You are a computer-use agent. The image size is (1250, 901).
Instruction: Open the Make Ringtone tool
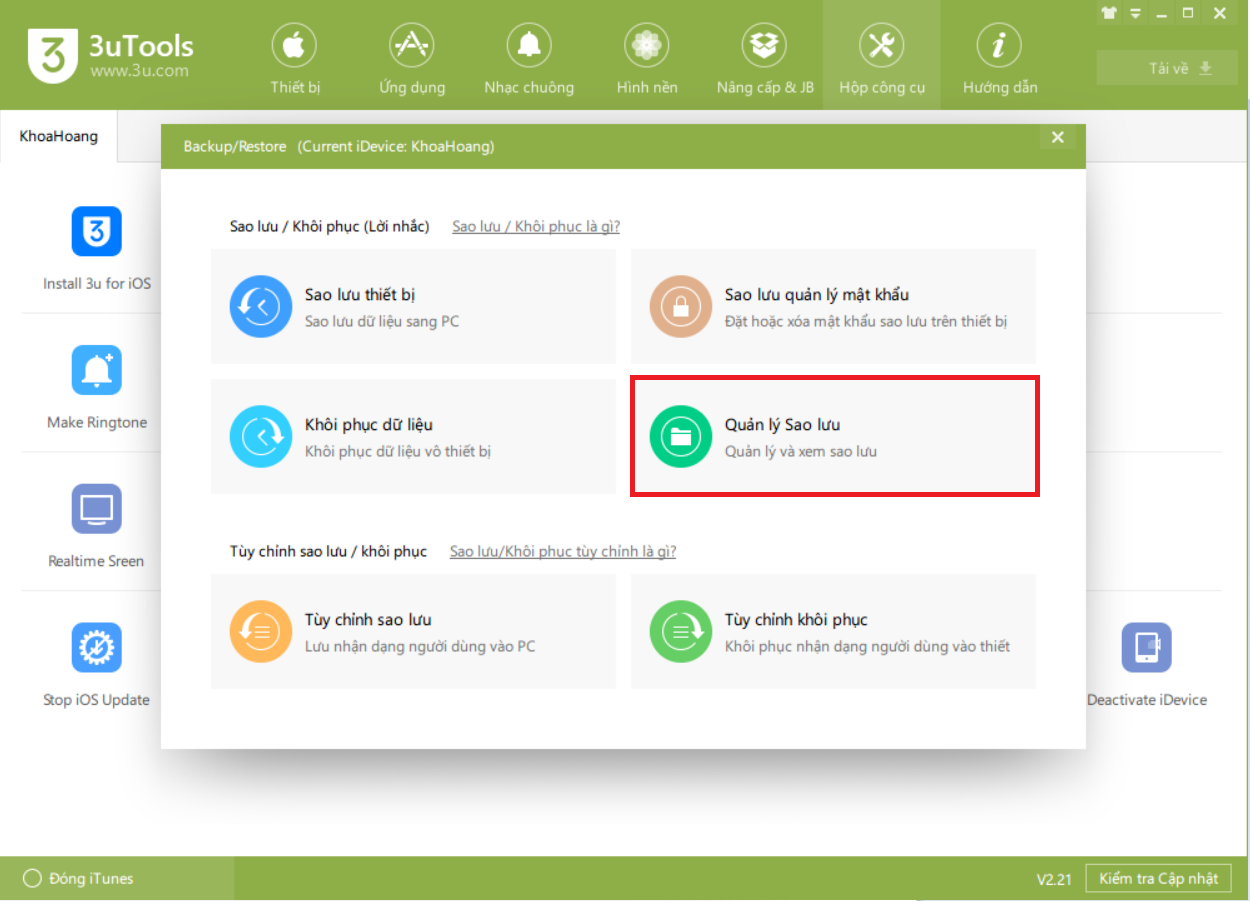(x=97, y=371)
